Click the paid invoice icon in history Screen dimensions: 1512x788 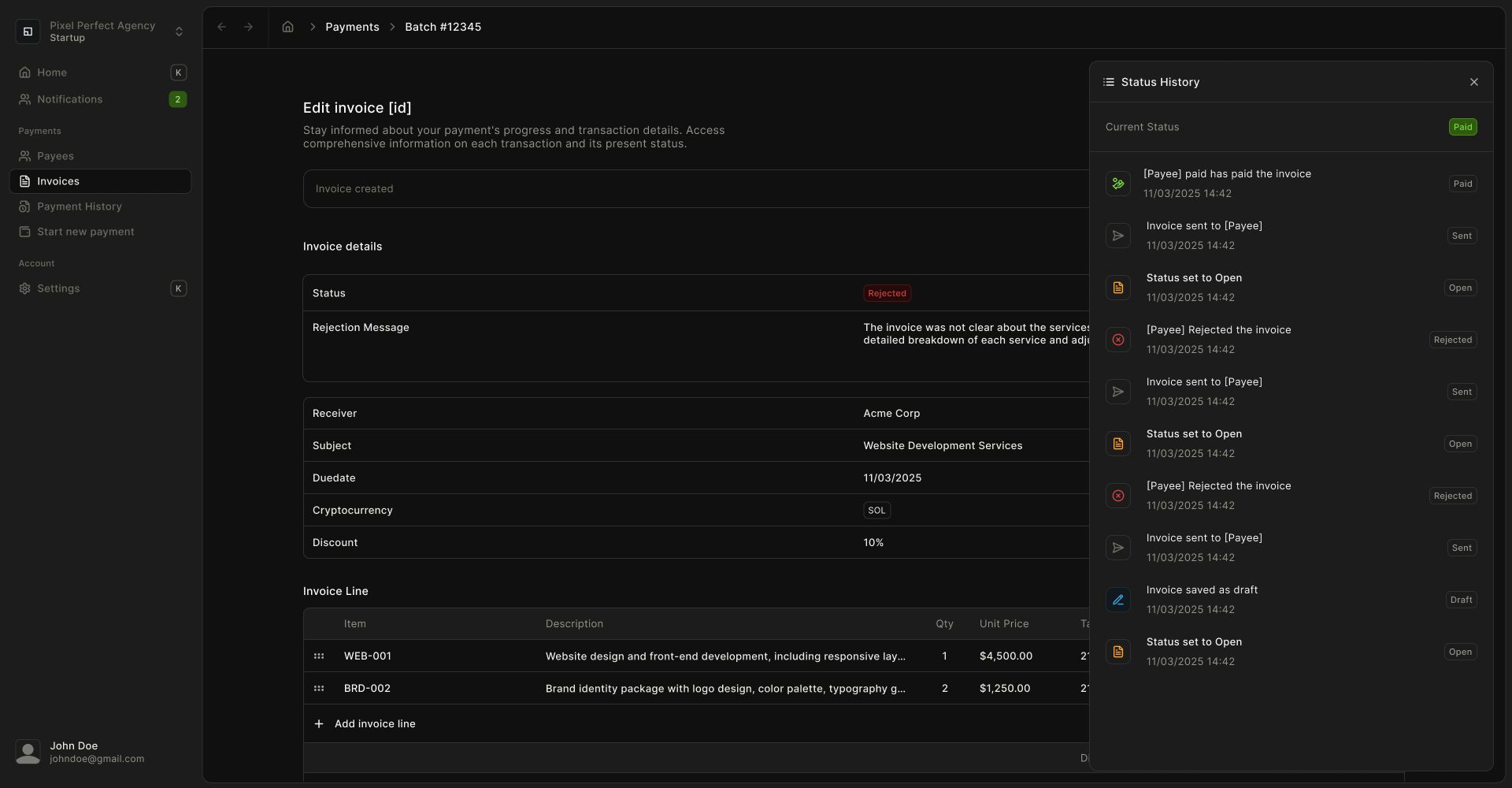click(x=1118, y=184)
